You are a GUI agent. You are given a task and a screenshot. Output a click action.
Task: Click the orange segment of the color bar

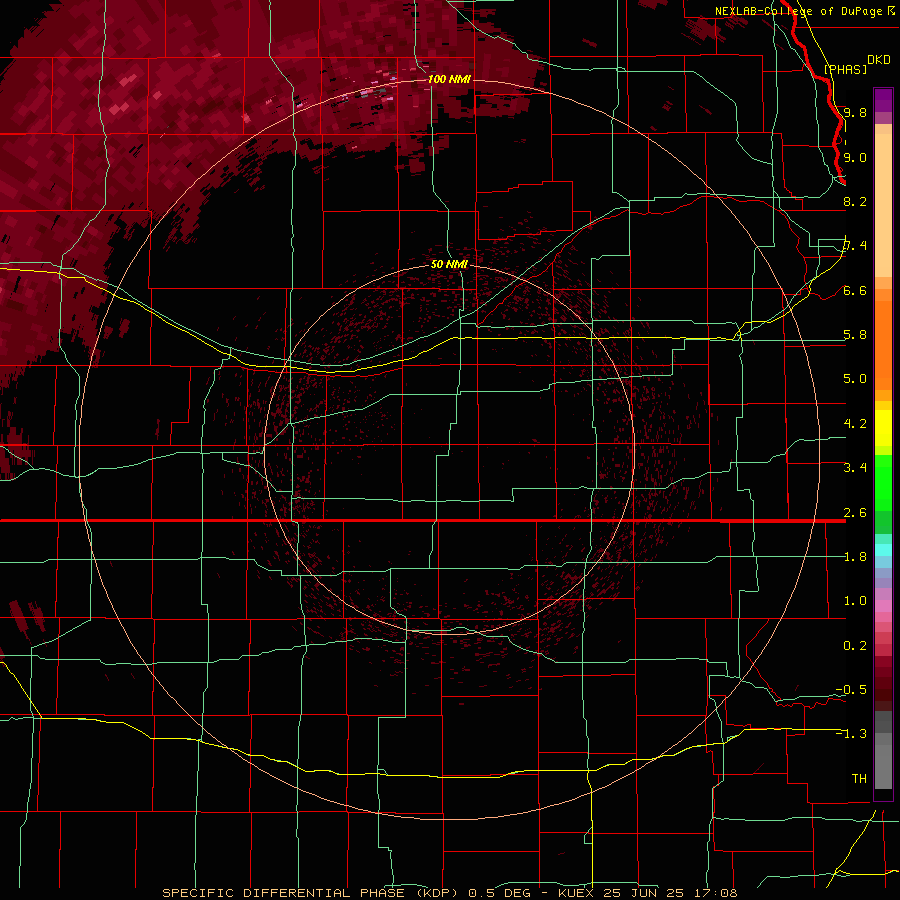point(883,344)
